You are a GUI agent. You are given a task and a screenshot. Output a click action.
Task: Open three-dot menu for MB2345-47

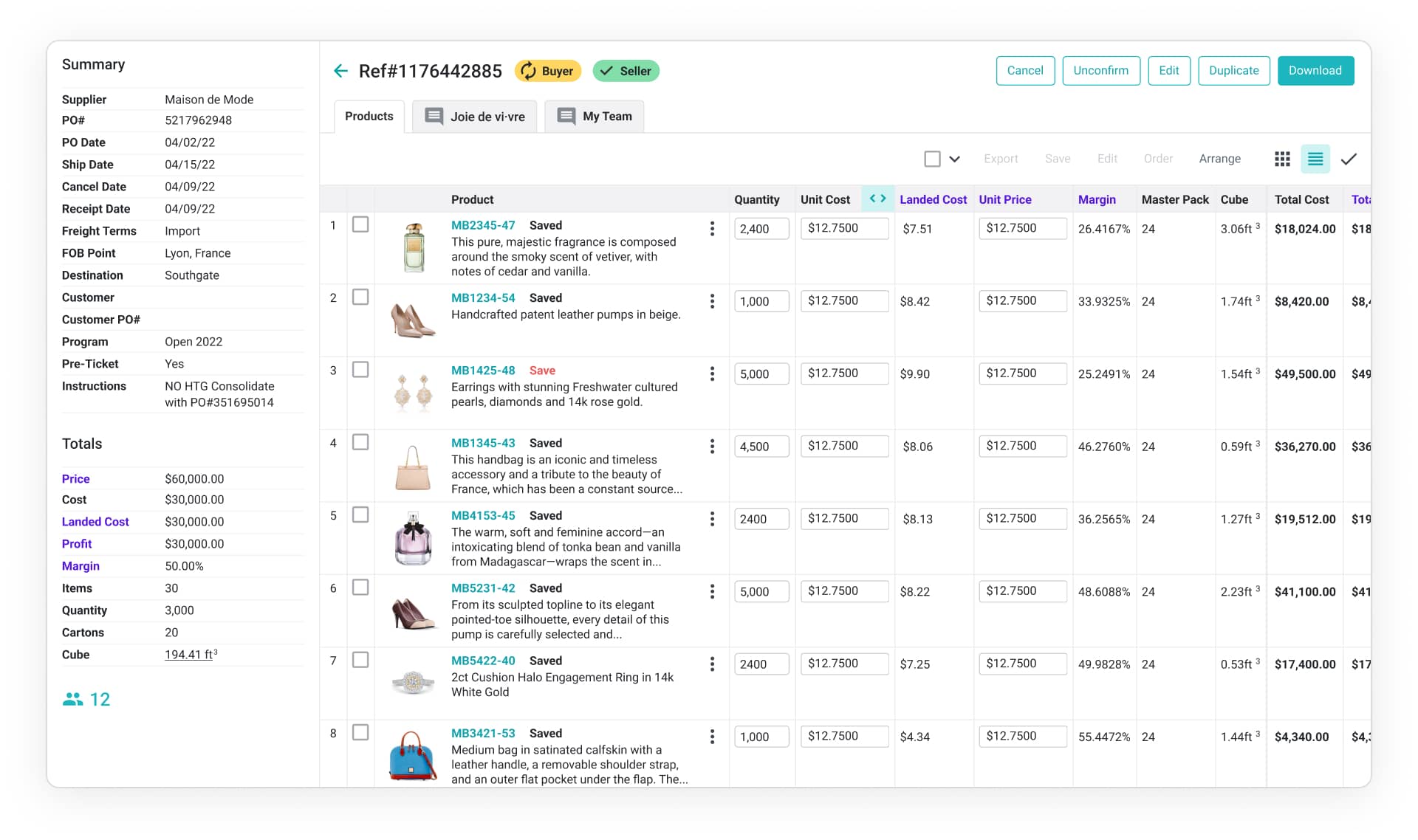(712, 229)
